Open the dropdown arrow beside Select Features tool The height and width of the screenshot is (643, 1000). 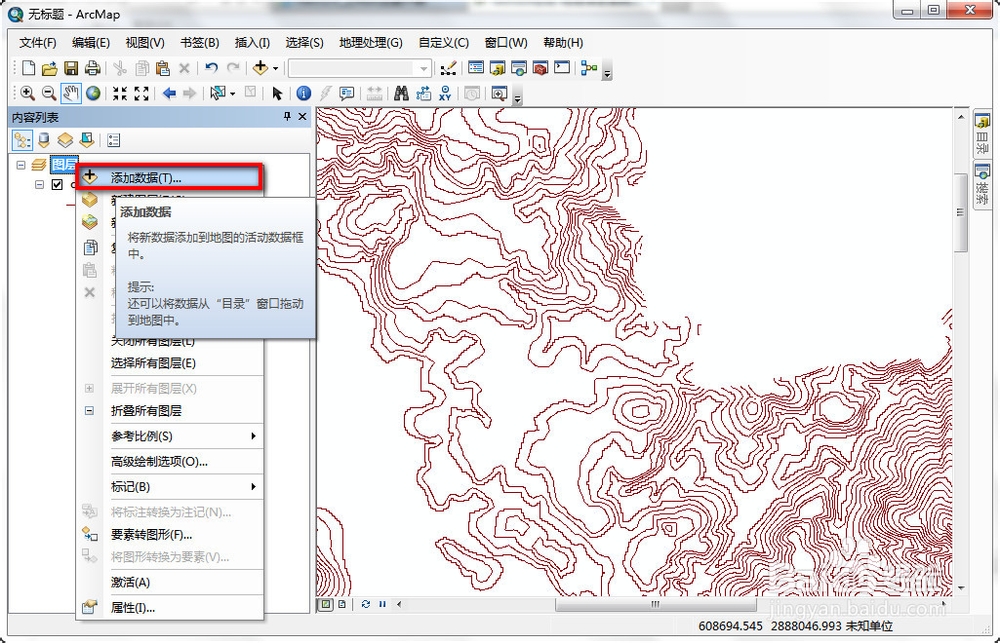(x=231, y=93)
